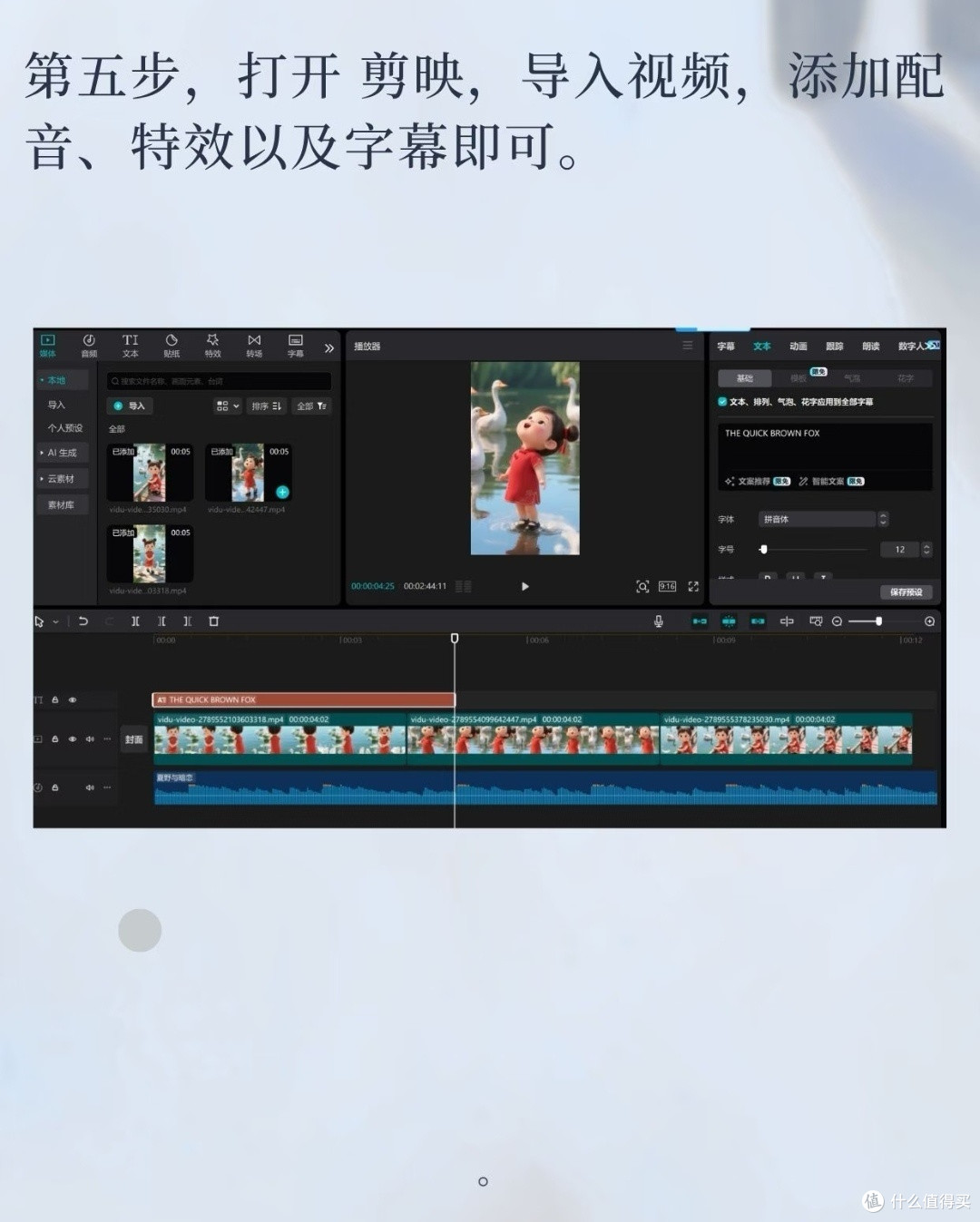Toggle auto-snap on the timeline
This screenshot has width=980, height=1222.
729,621
